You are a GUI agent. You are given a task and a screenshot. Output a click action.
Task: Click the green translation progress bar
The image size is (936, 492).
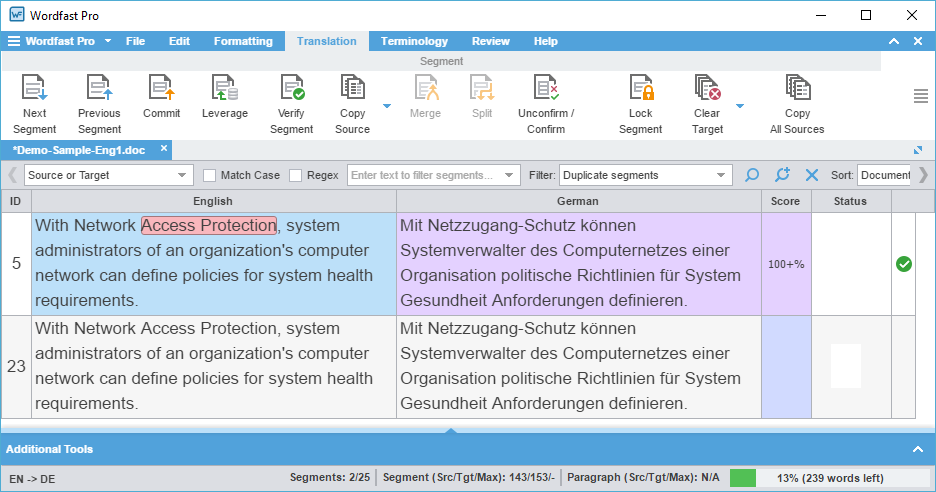click(x=743, y=478)
